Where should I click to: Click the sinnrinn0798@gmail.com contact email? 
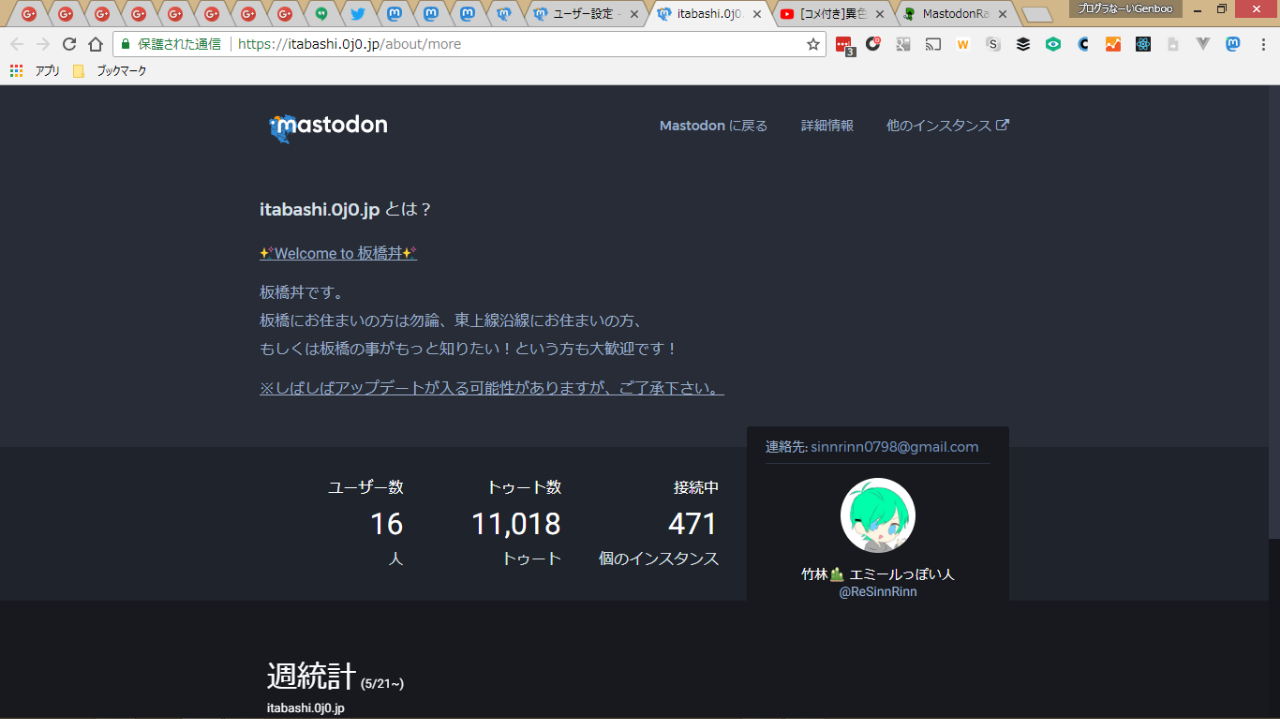coord(894,447)
